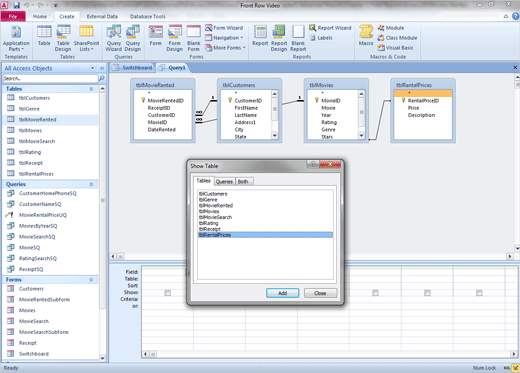Create a new Report

tap(260, 36)
